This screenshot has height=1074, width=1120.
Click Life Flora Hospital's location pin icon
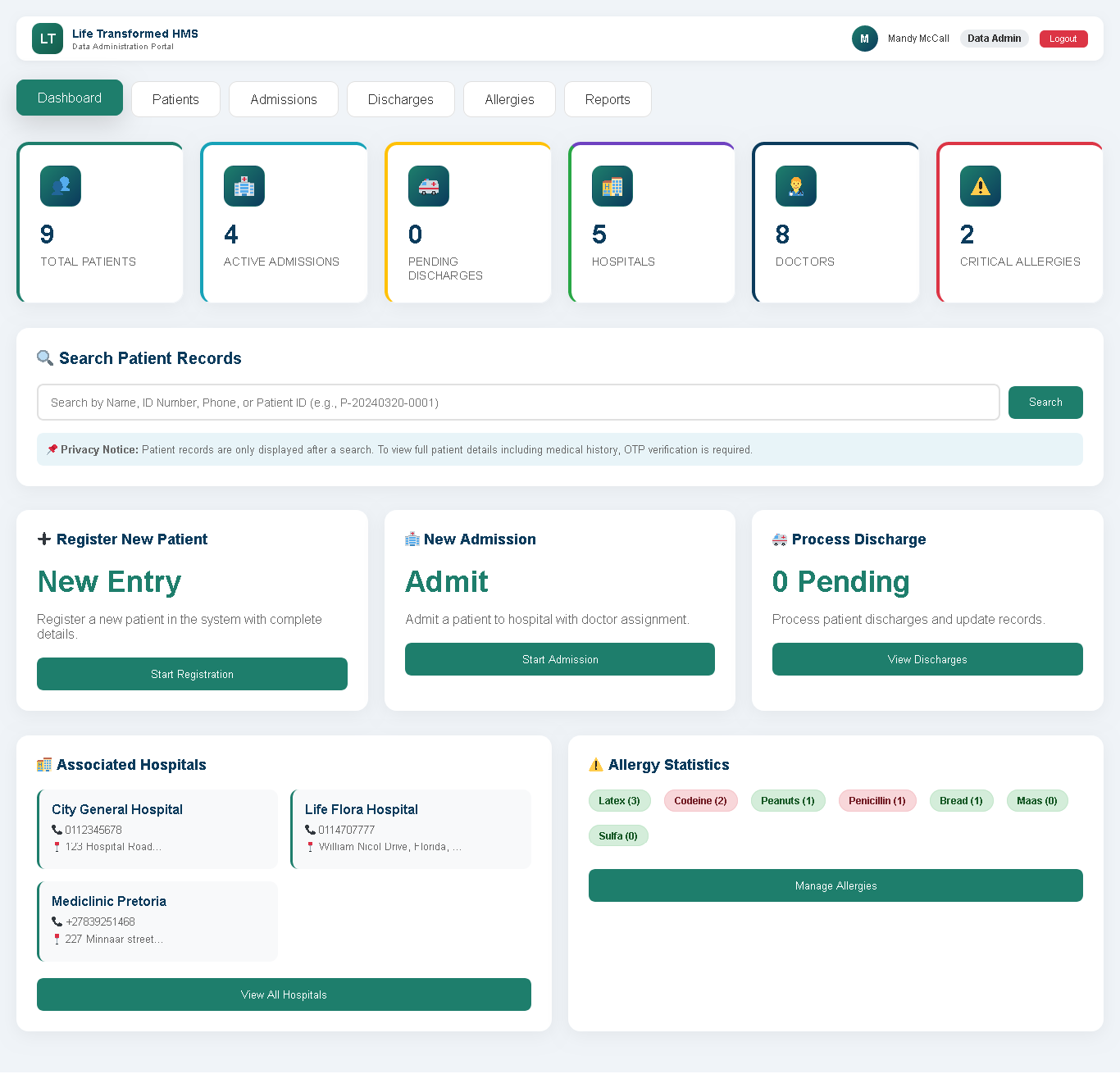point(310,847)
